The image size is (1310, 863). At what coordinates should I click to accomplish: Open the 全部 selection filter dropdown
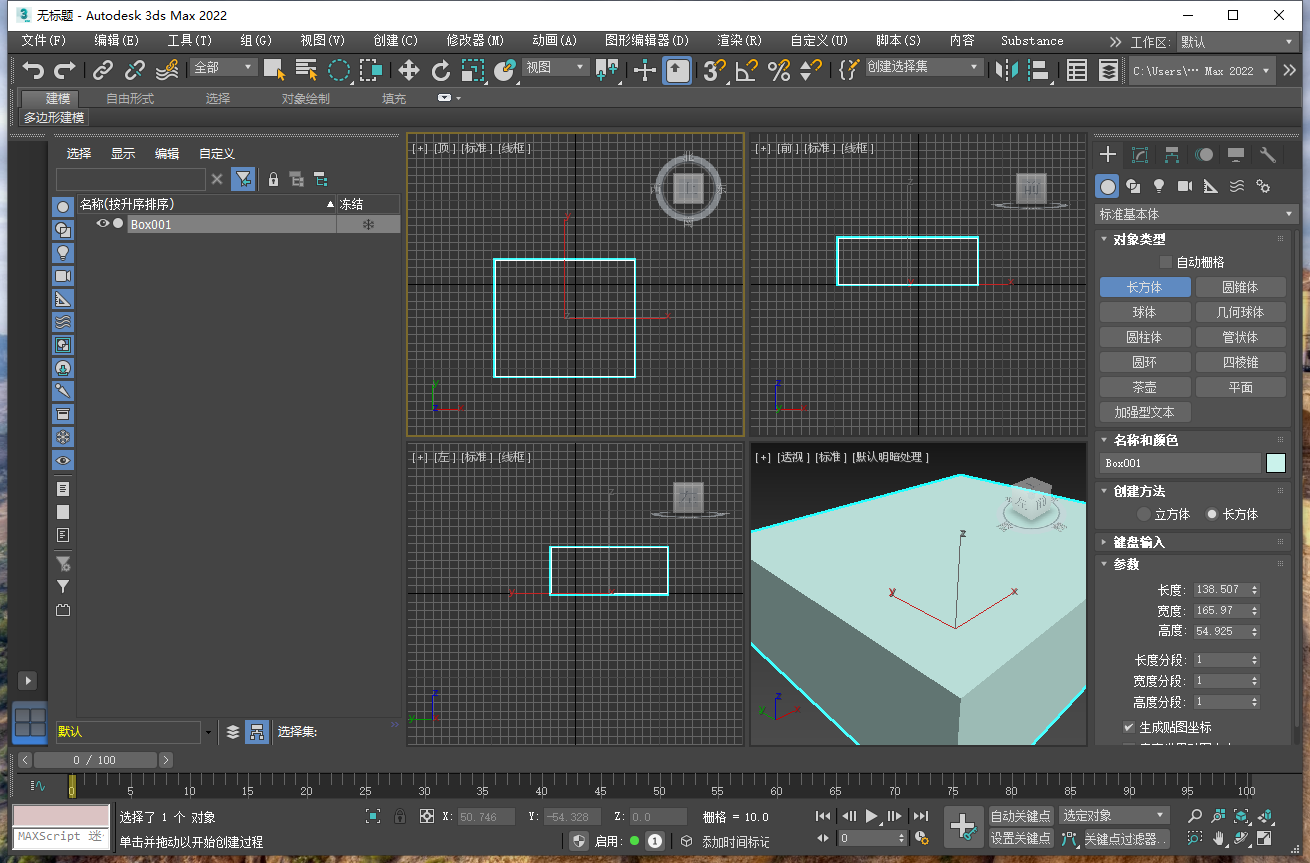tap(224, 67)
